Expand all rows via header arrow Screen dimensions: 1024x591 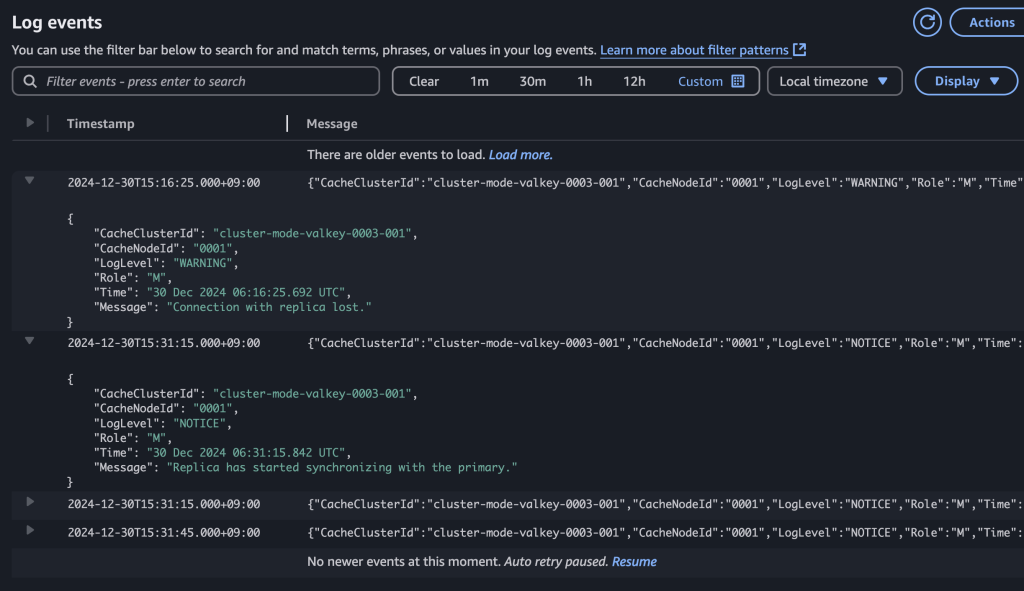pos(30,122)
